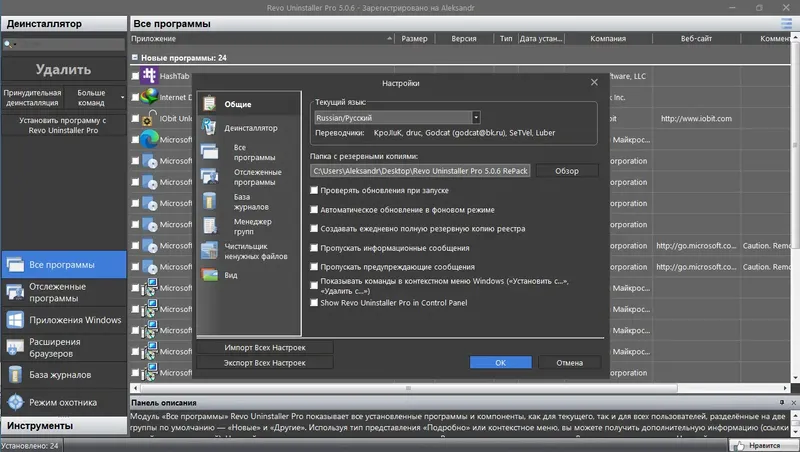This screenshot has height=452, width=800.
Task: Expand the More Commands dropdown arrow
Action: click(122, 97)
